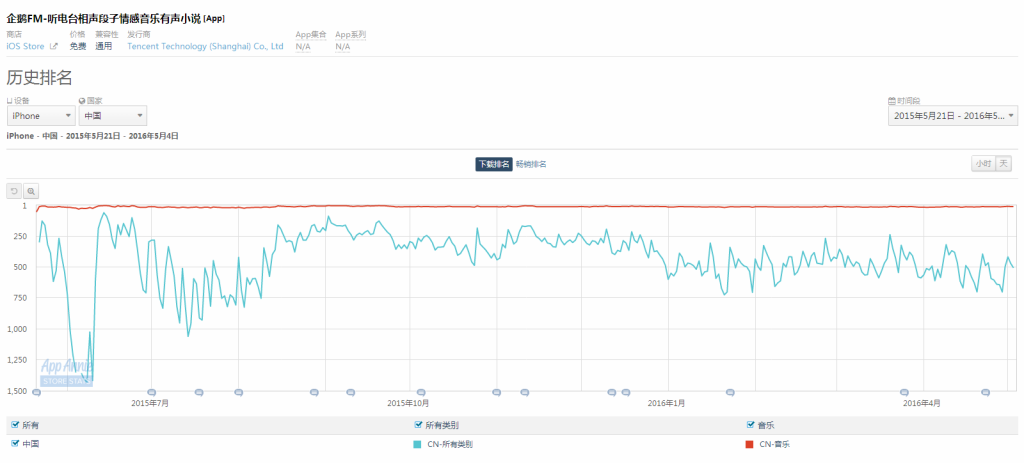This screenshot has height=463, width=1024.
Task: Click the 2015年10月 axis label
Action: pyautogui.click(x=408, y=403)
